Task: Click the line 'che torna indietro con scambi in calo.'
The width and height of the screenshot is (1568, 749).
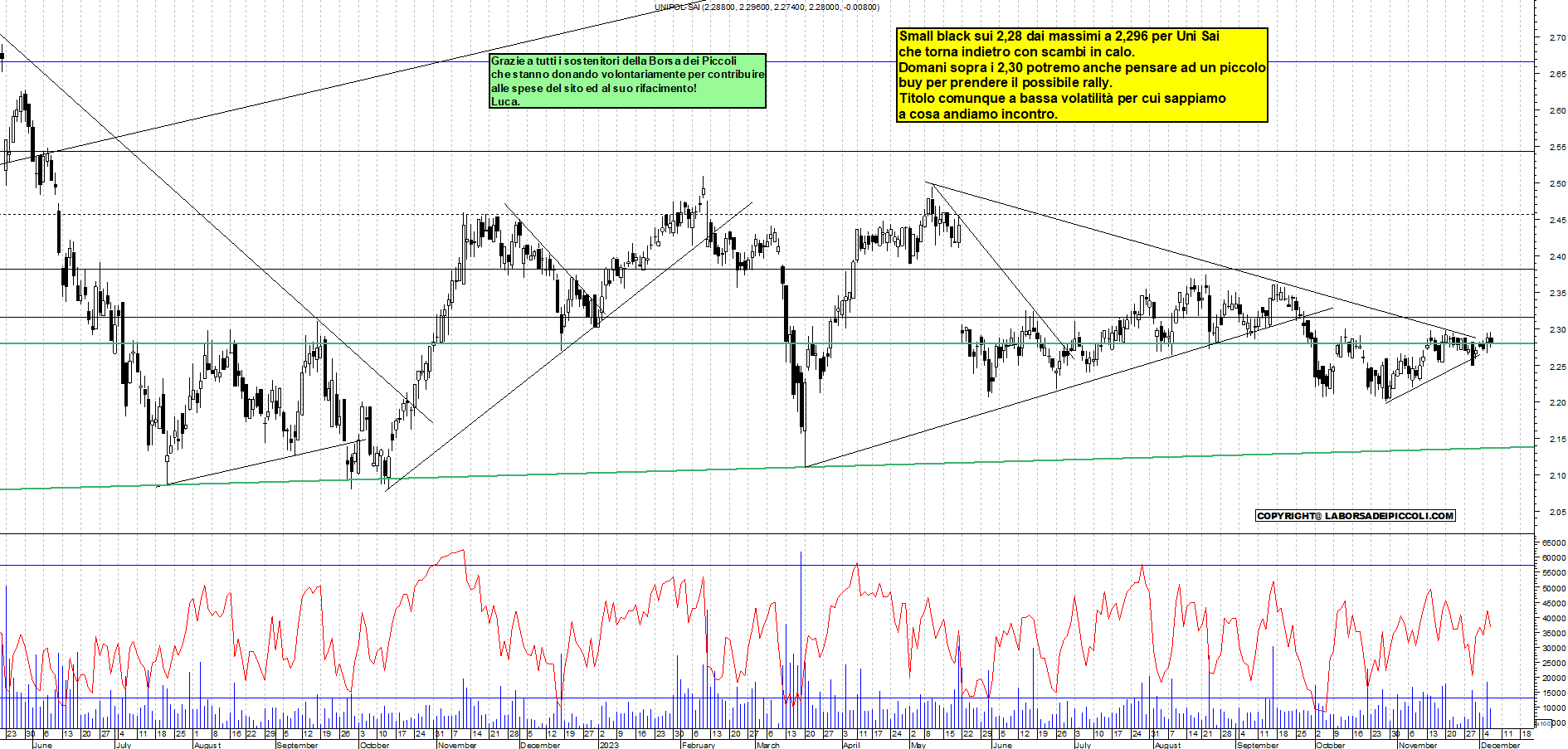Action: [x=1016, y=51]
